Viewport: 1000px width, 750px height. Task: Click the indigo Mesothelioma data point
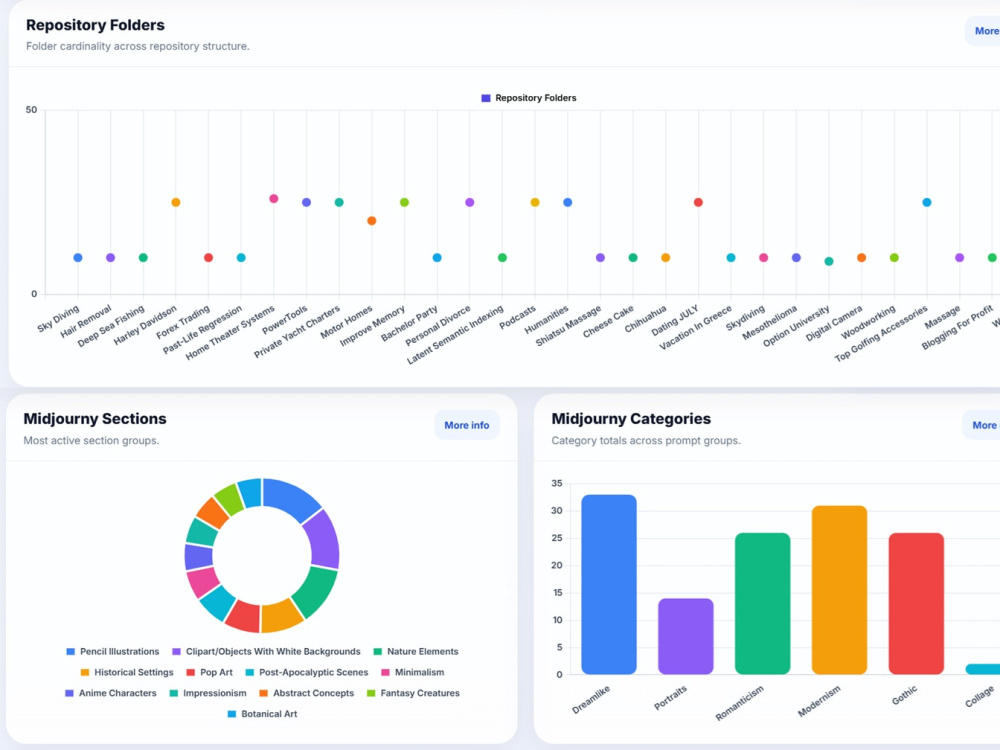pos(796,258)
